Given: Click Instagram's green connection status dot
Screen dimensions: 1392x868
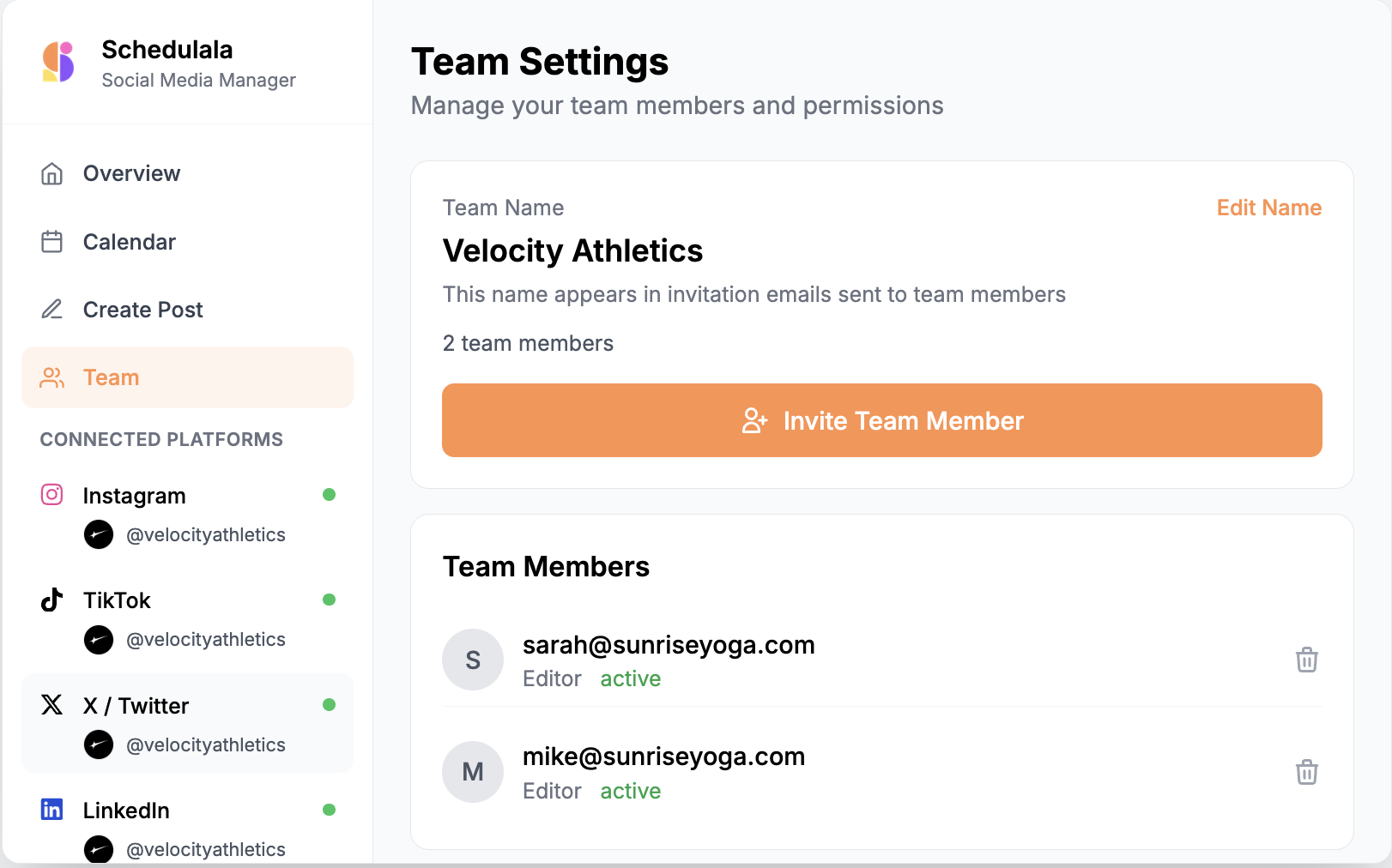Looking at the screenshot, I should [x=330, y=495].
